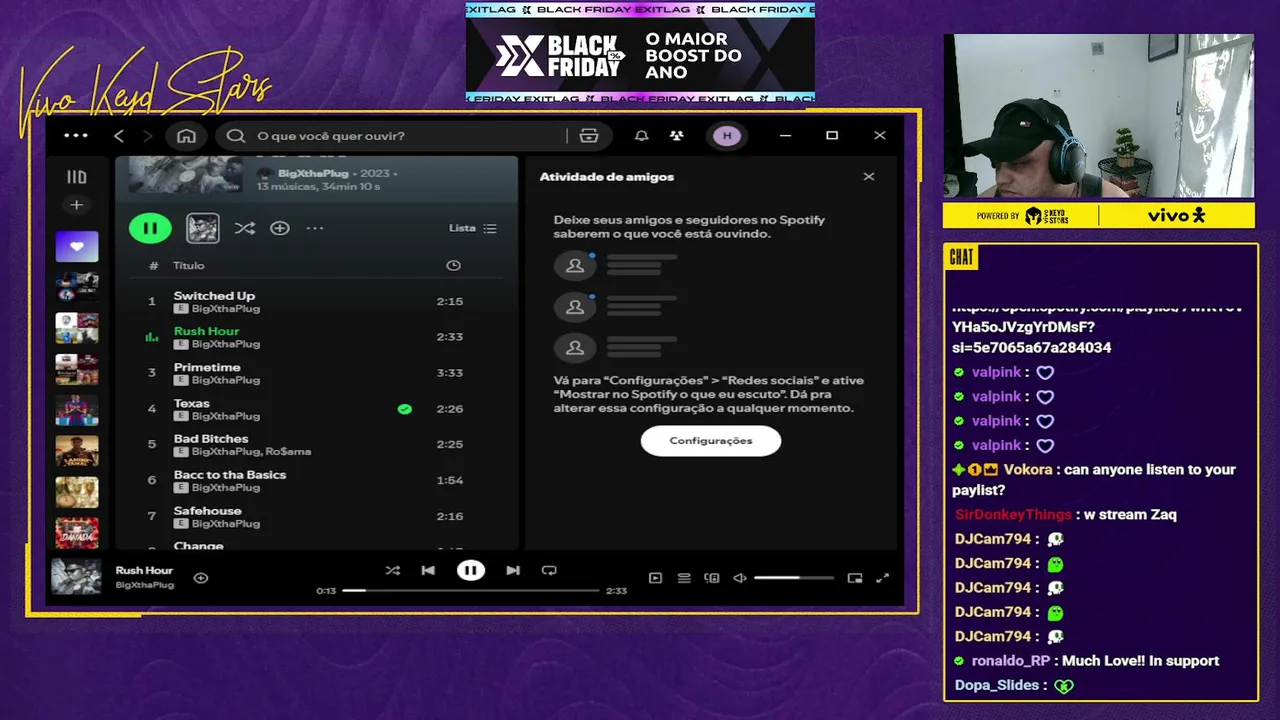Pause with the big green button

coord(150,228)
